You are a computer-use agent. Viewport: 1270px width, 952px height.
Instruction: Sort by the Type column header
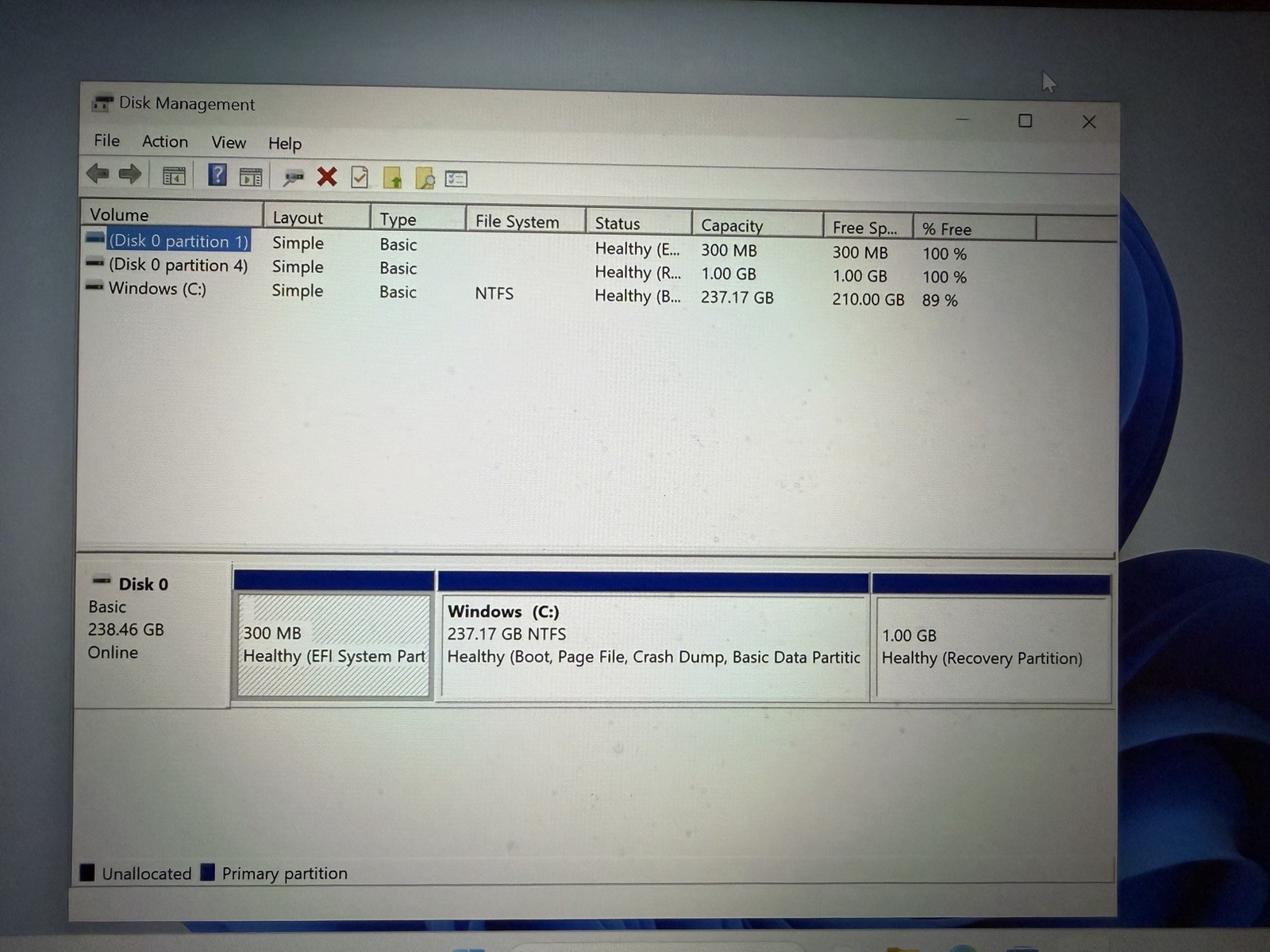pyautogui.click(x=418, y=219)
